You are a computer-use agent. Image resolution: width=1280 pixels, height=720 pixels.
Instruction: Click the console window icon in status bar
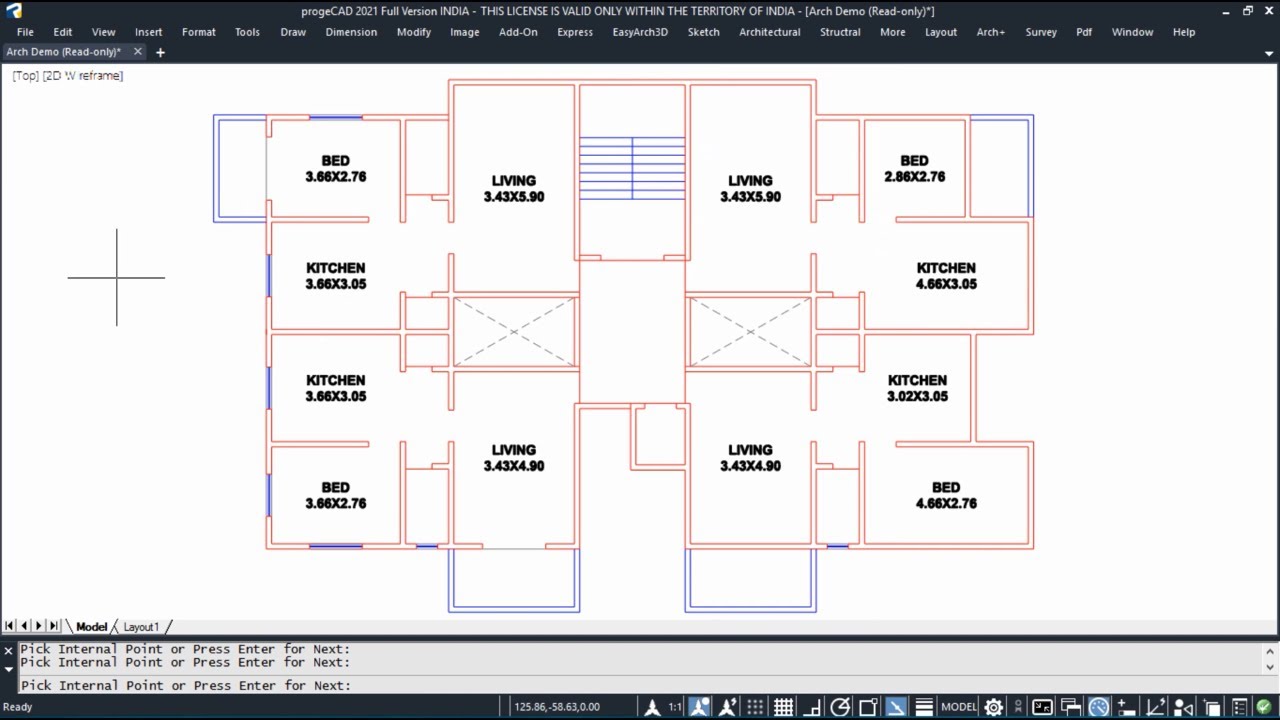point(1042,707)
